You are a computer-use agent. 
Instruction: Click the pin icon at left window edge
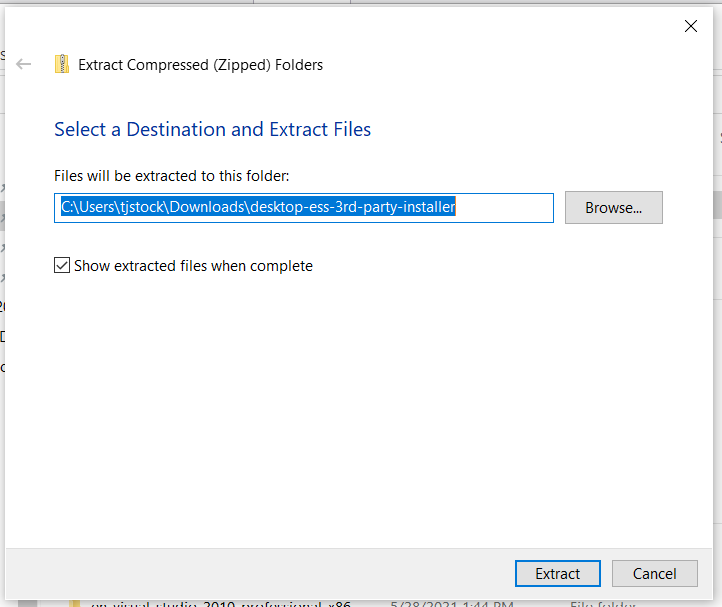pos(3,186)
